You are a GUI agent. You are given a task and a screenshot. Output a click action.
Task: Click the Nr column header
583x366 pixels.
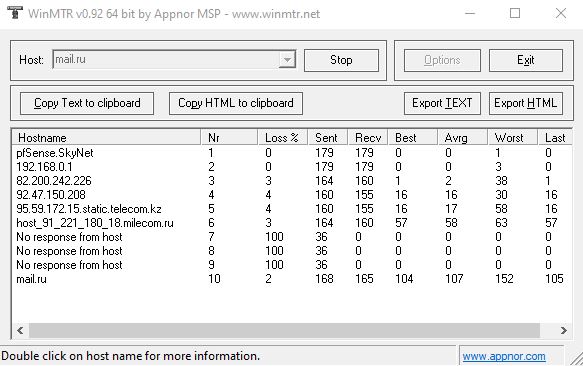(x=229, y=138)
